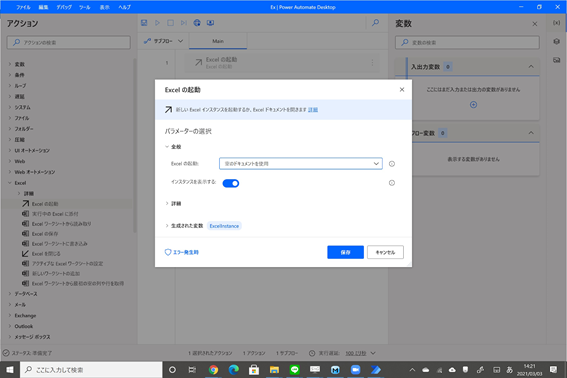Click the run flow play icon
The height and width of the screenshot is (378, 567).
click(157, 23)
